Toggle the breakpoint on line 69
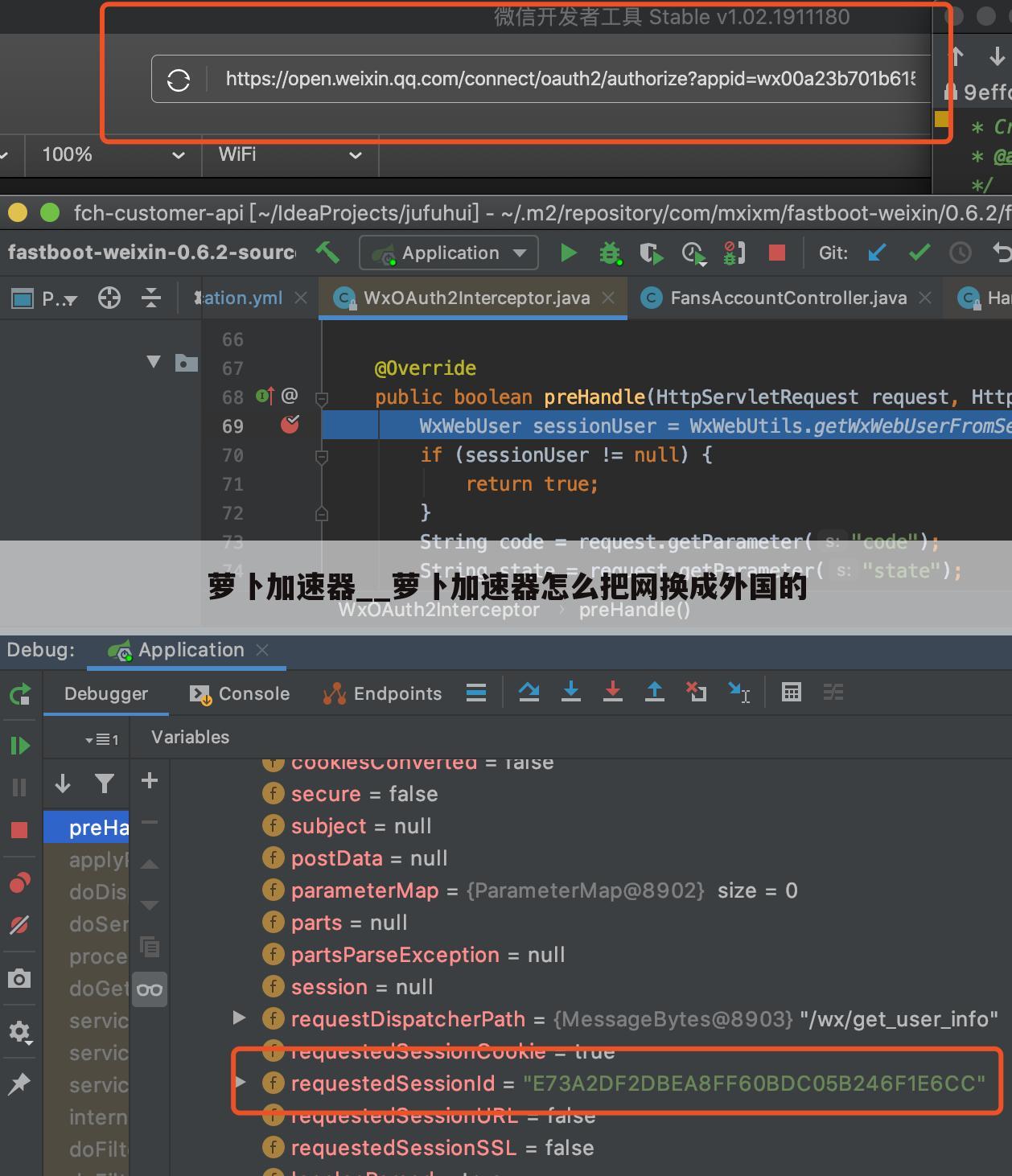The width and height of the screenshot is (1012, 1176). click(x=290, y=425)
